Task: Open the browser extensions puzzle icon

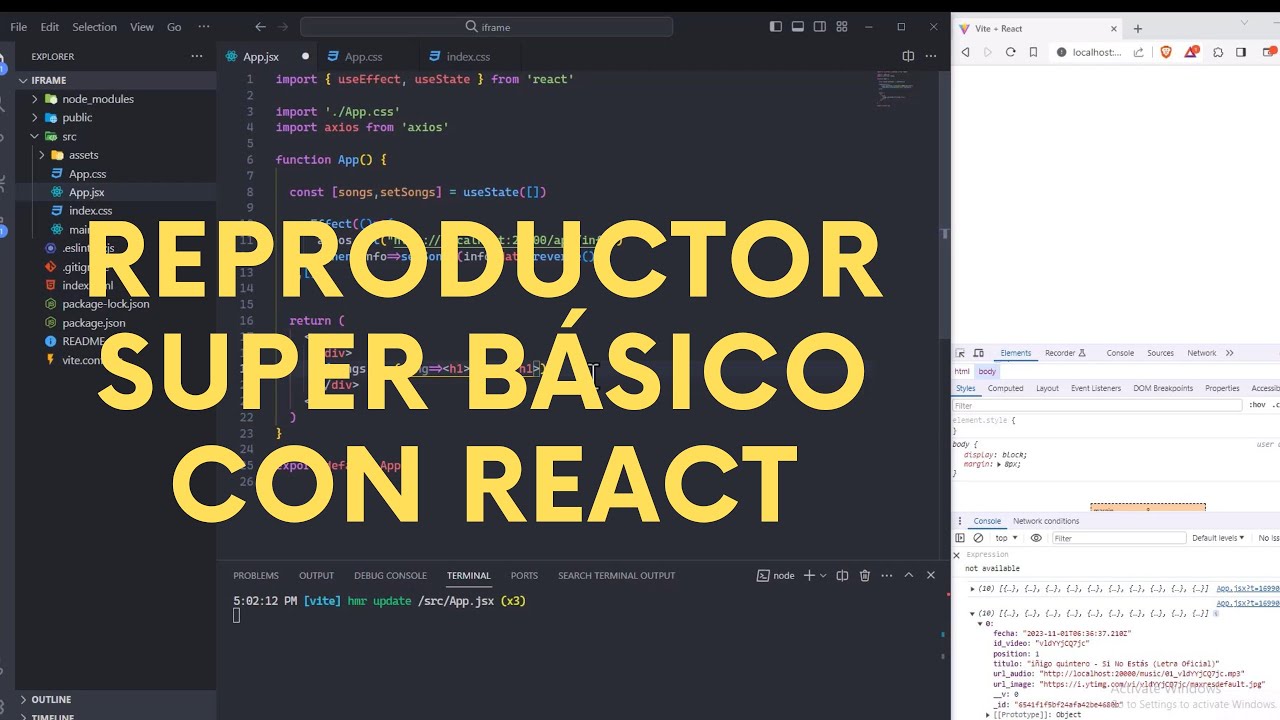Action: pyautogui.click(x=1217, y=52)
